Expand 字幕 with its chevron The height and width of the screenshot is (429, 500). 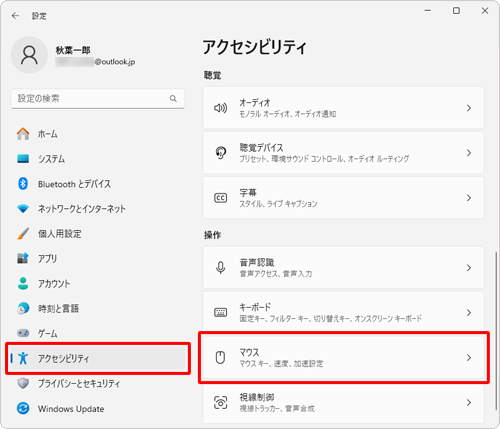pyautogui.click(x=469, y=198)
